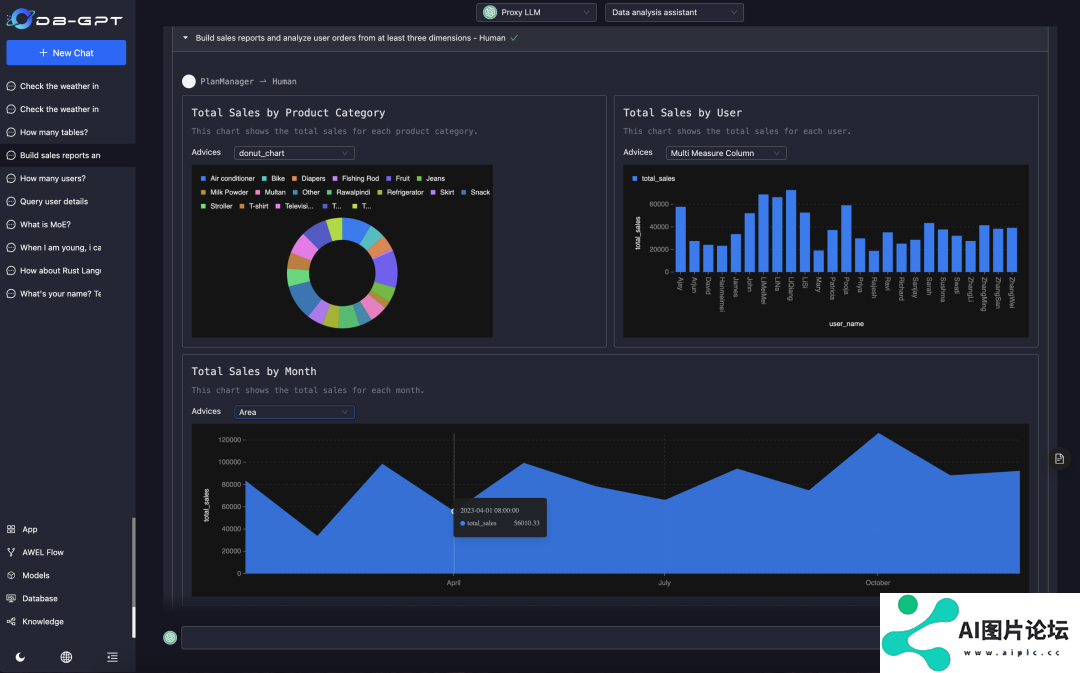Viewport: 1080px width, 673px height.
Task: Open Models page
Action: pos(36,576)
